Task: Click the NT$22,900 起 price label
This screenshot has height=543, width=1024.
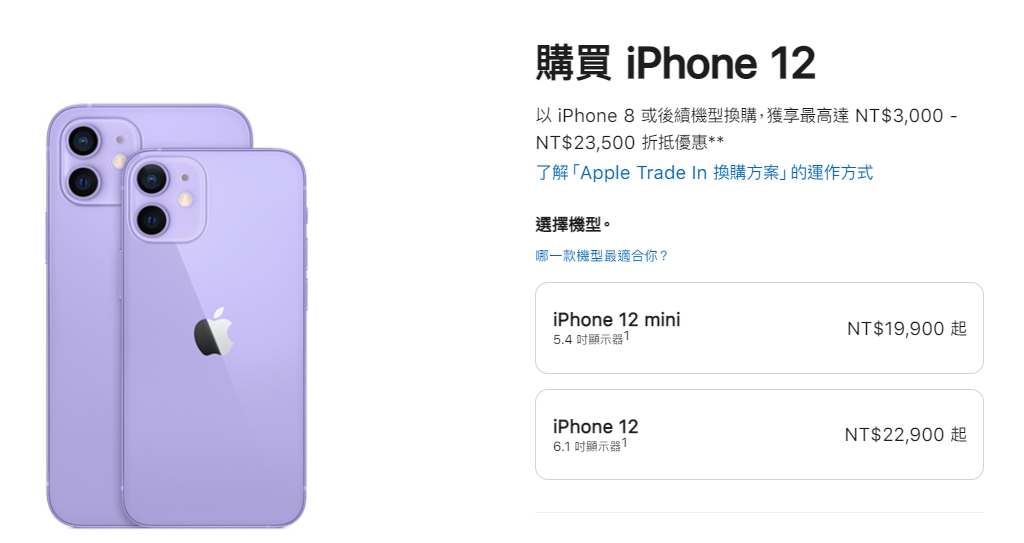Action: click(905, 435)
